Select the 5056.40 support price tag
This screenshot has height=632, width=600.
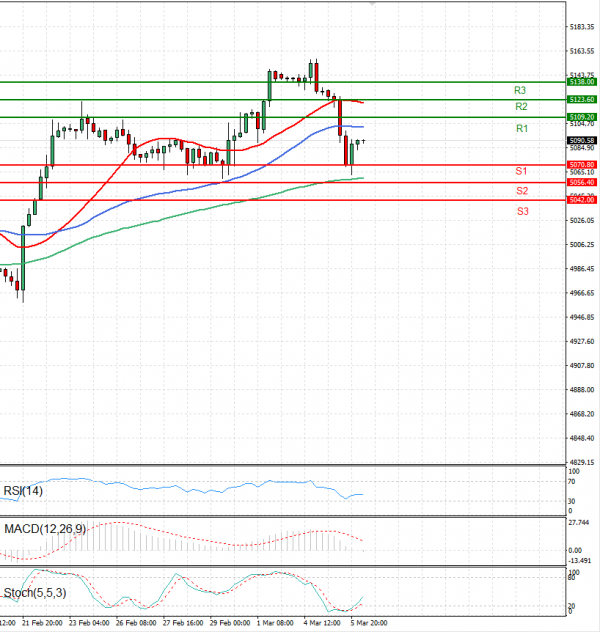click(582, 182)
